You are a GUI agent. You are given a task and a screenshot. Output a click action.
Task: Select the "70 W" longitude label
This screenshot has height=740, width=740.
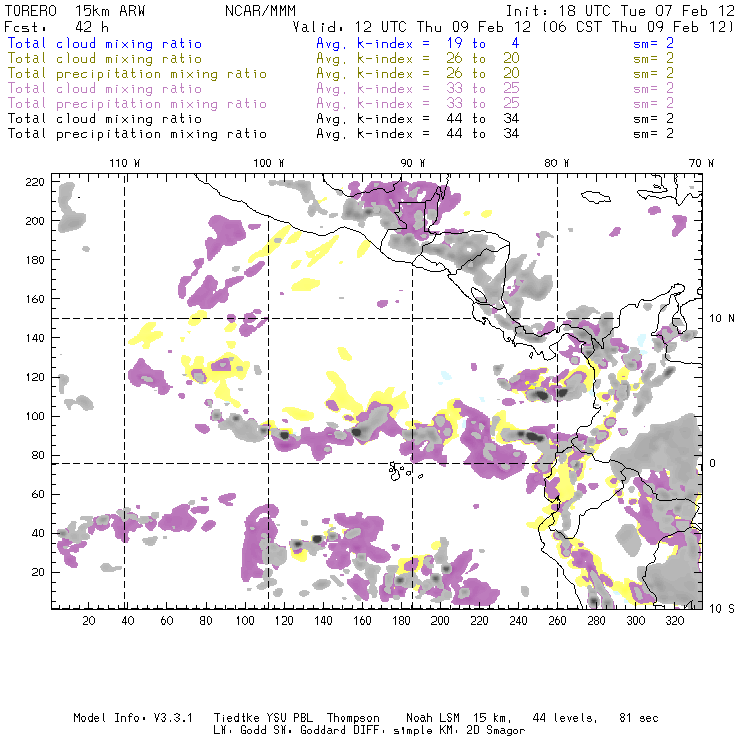coord(701,163)
